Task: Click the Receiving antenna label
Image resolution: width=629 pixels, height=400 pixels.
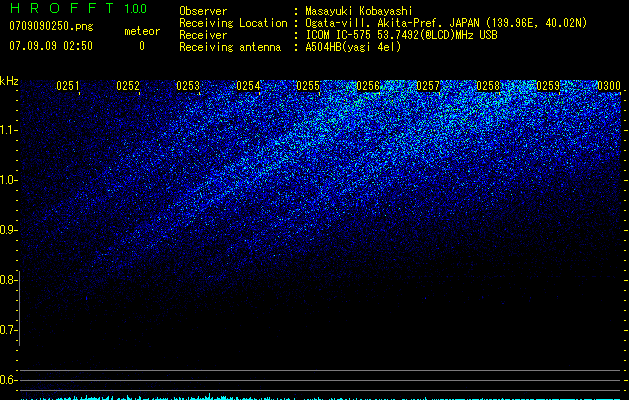Action: [x=230, y=47]
